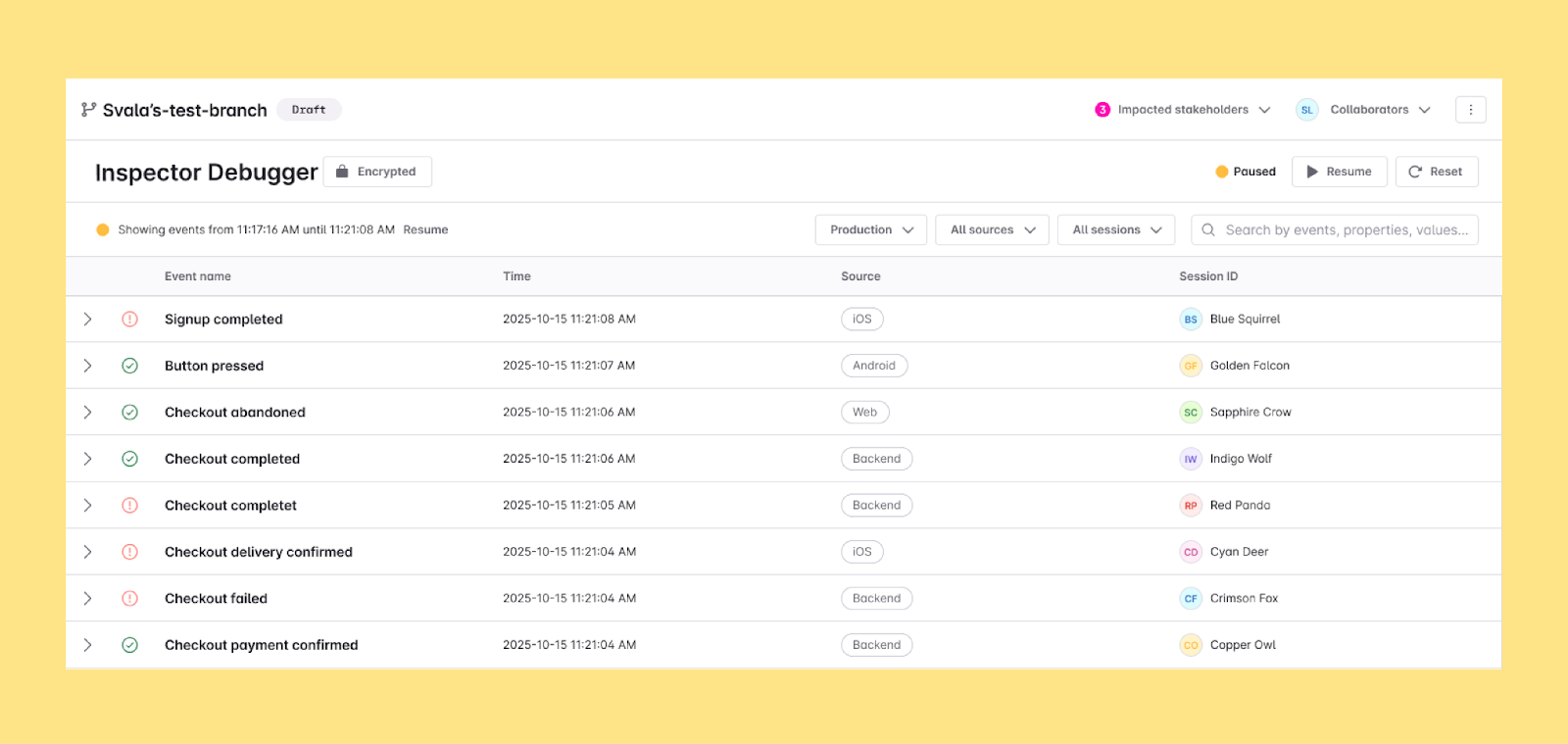Open the Impacted stakeholders dropdown

pos(1183,110)
